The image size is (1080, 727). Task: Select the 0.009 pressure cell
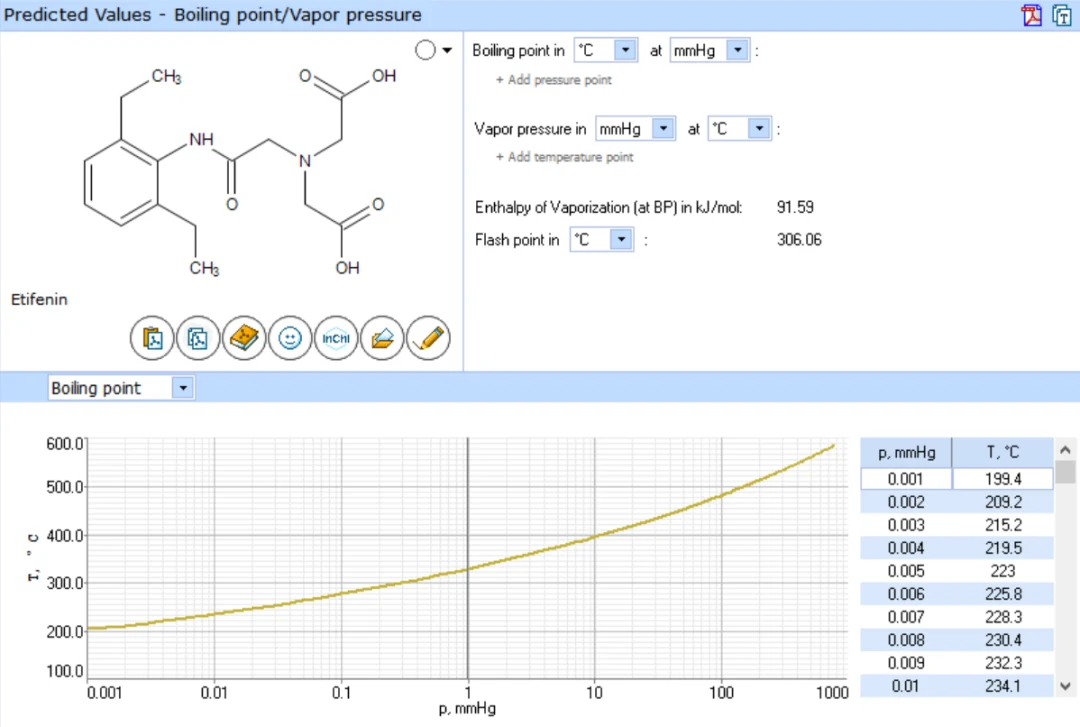906,663
